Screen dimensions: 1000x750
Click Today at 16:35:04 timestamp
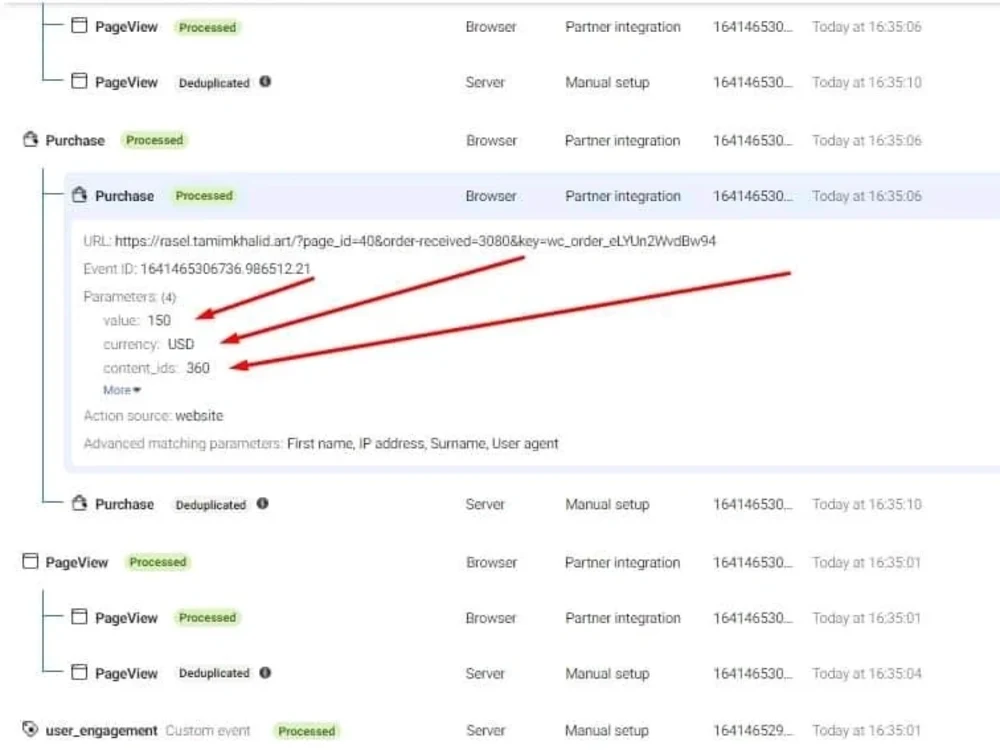(867, 673)
